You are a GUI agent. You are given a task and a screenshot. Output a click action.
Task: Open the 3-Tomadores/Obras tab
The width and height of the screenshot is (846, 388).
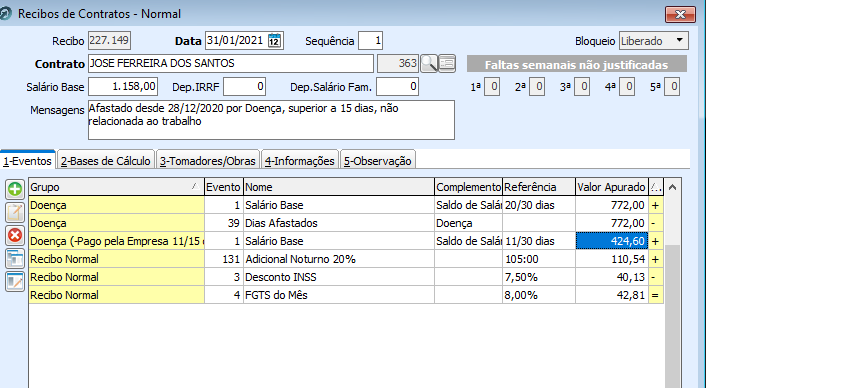point(208,161)
